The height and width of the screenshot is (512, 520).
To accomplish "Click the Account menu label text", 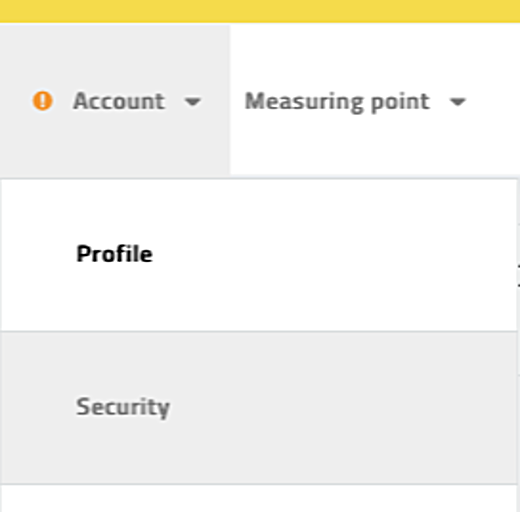I will coord(119,101).
